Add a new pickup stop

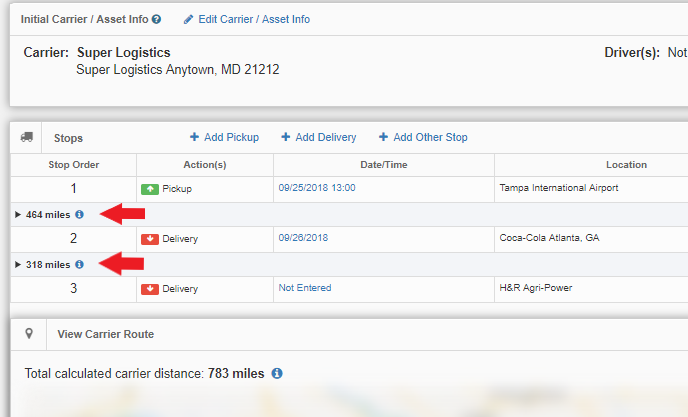click(x=224, y=137)
